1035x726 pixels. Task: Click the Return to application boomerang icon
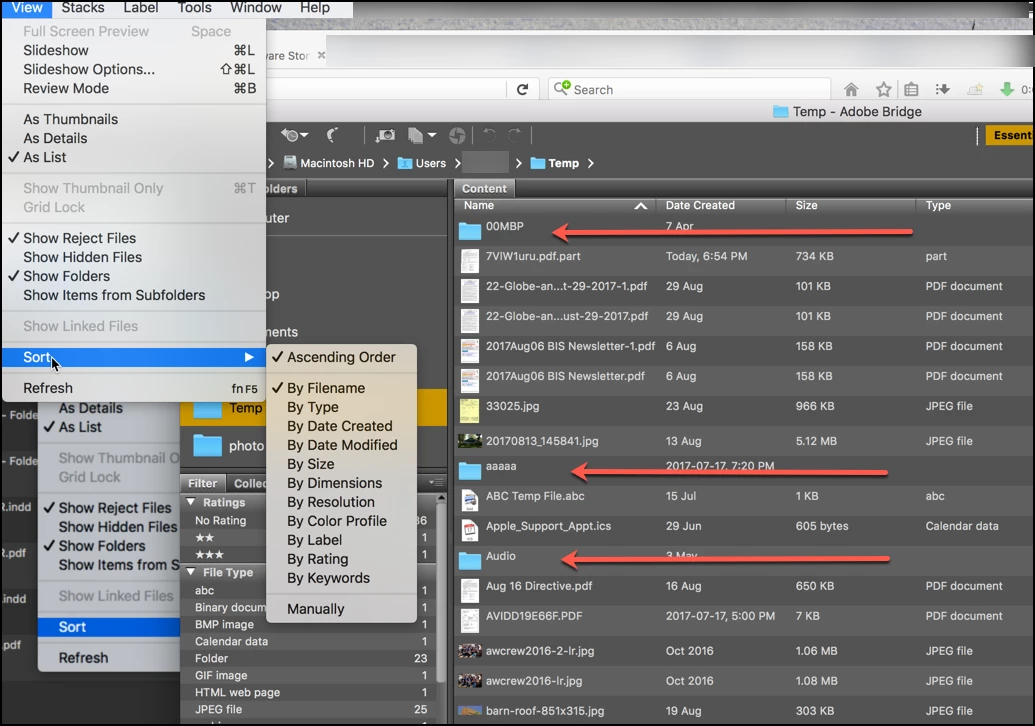coord(333,135)
